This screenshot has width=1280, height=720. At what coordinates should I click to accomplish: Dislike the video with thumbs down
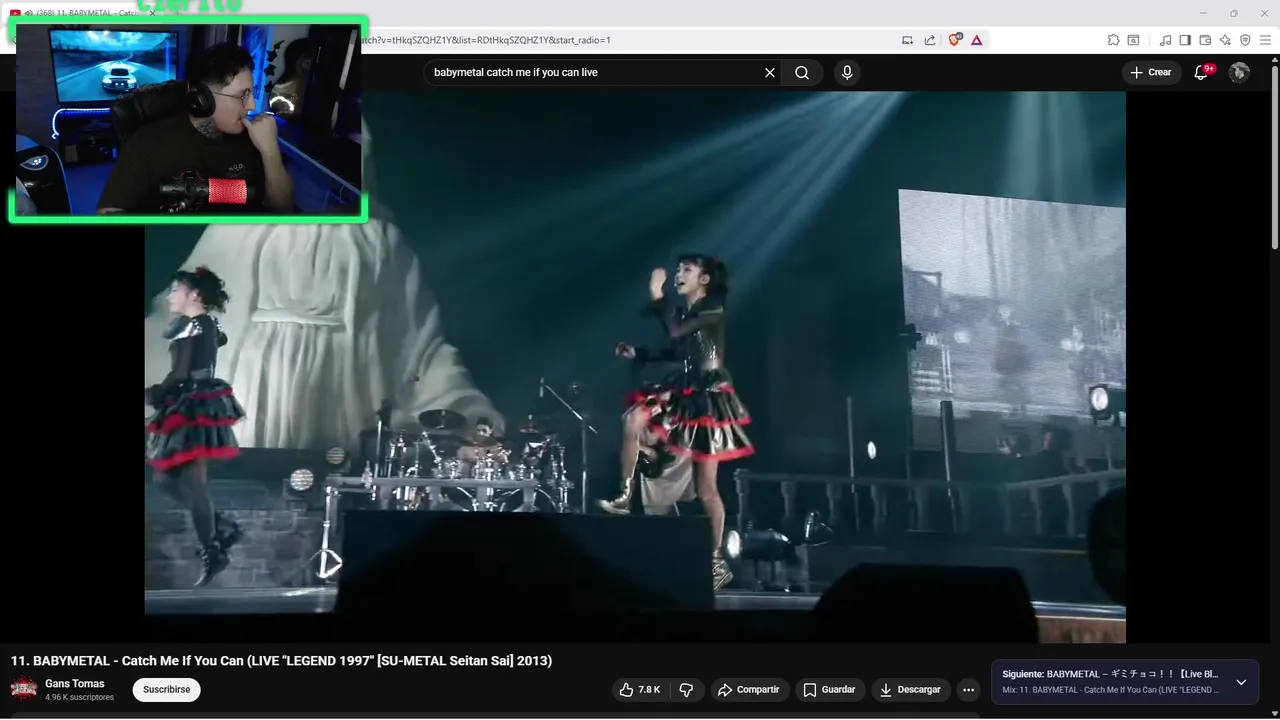click(686, 690)
